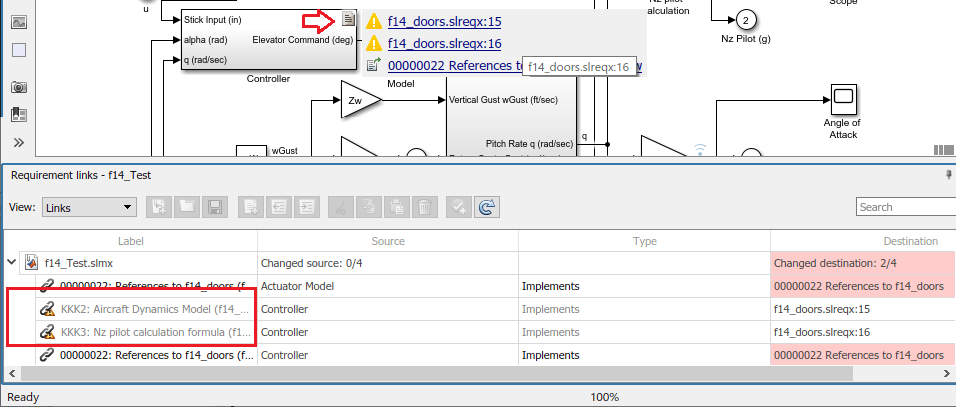Select the area annotation tool in palette
Viewport: 956px width, 407px height.
pyautogui.click(x=19, y=51)
